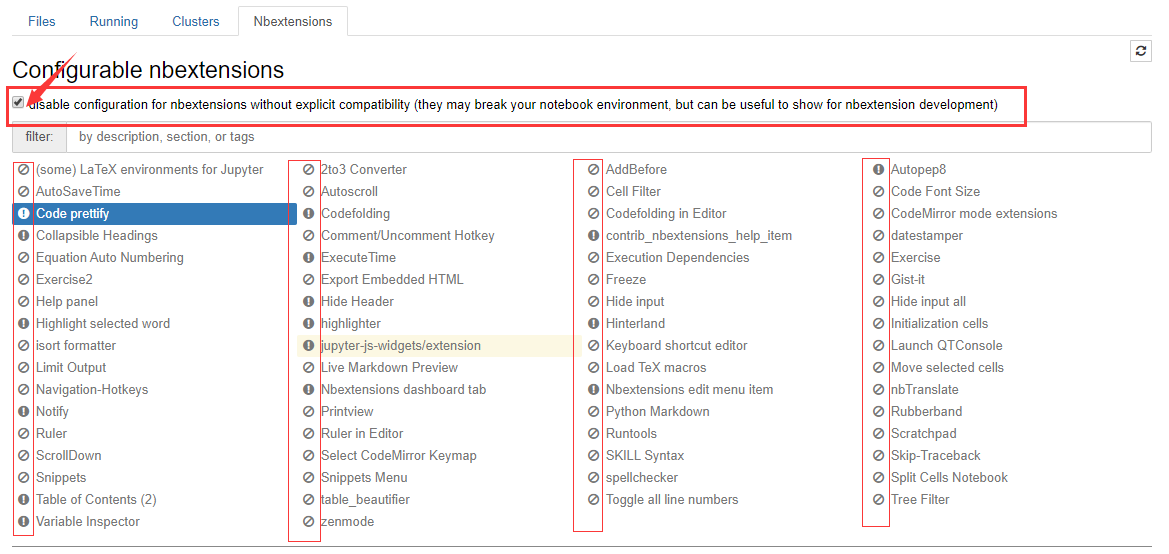Select CodeMirror mode extensions entry

pos(974,214)
